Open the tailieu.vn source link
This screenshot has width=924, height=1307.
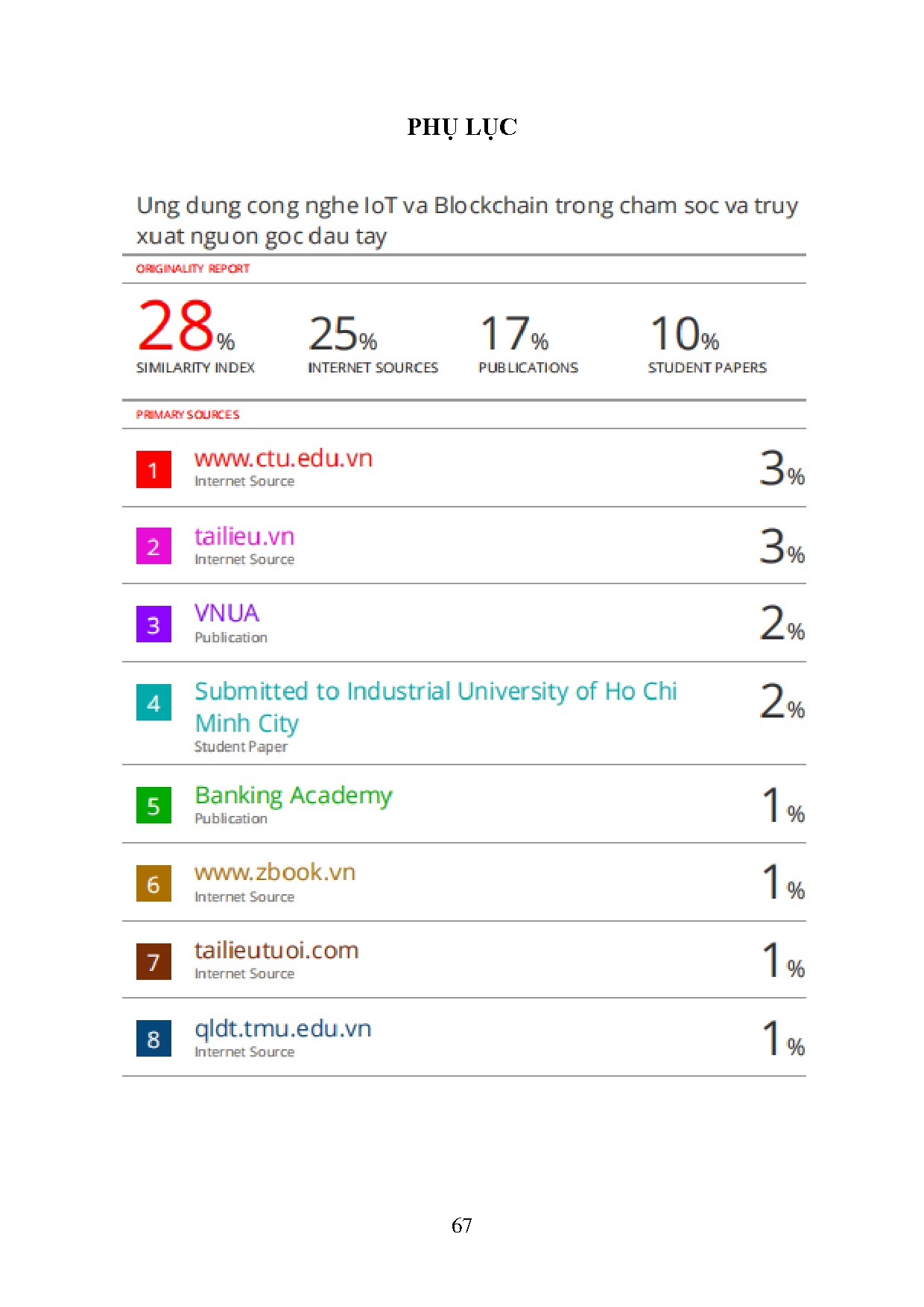click(x=244, y=537)
